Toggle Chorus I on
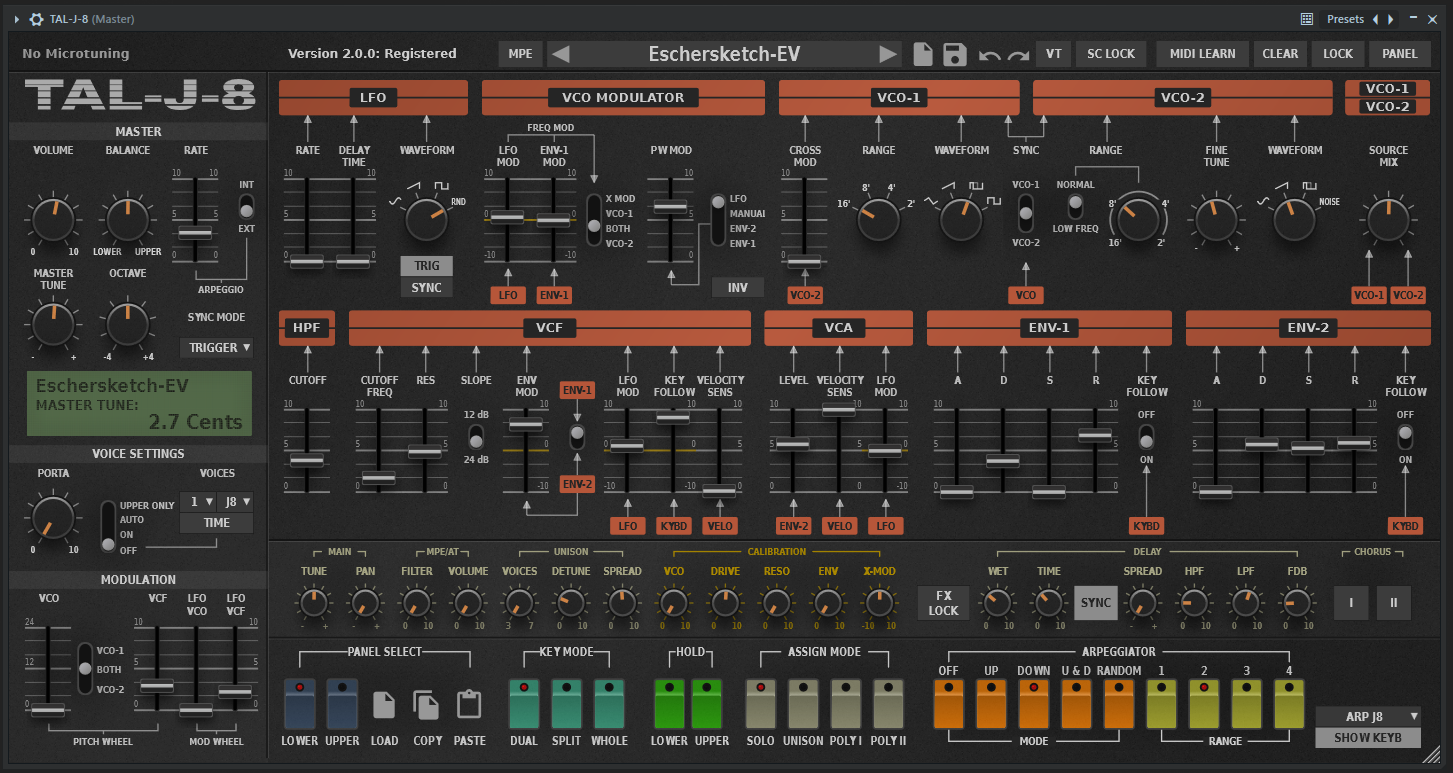This screenshot has width=1453, height=773. coord(1351,602)
